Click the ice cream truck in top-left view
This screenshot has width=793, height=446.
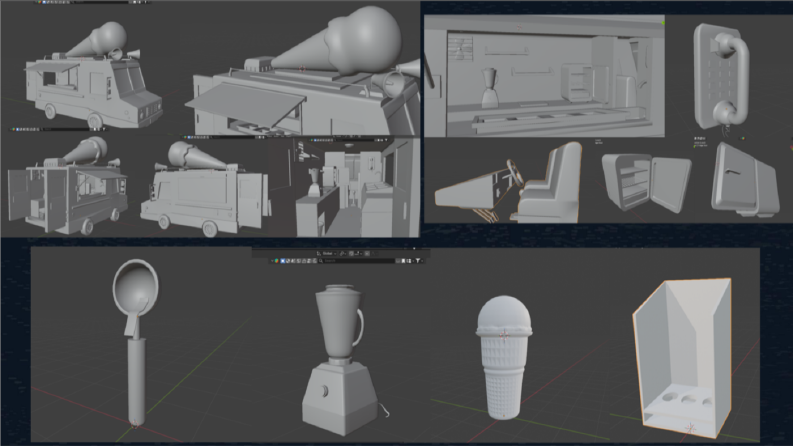(x=94, y=74)
